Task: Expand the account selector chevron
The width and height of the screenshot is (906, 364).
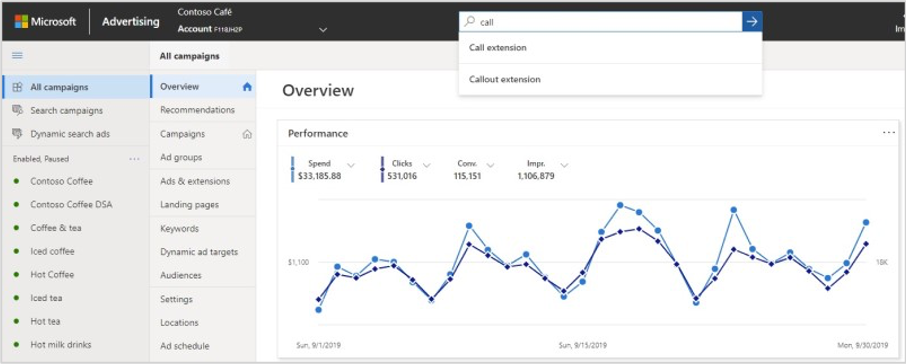Action: [x=323, y=29]
